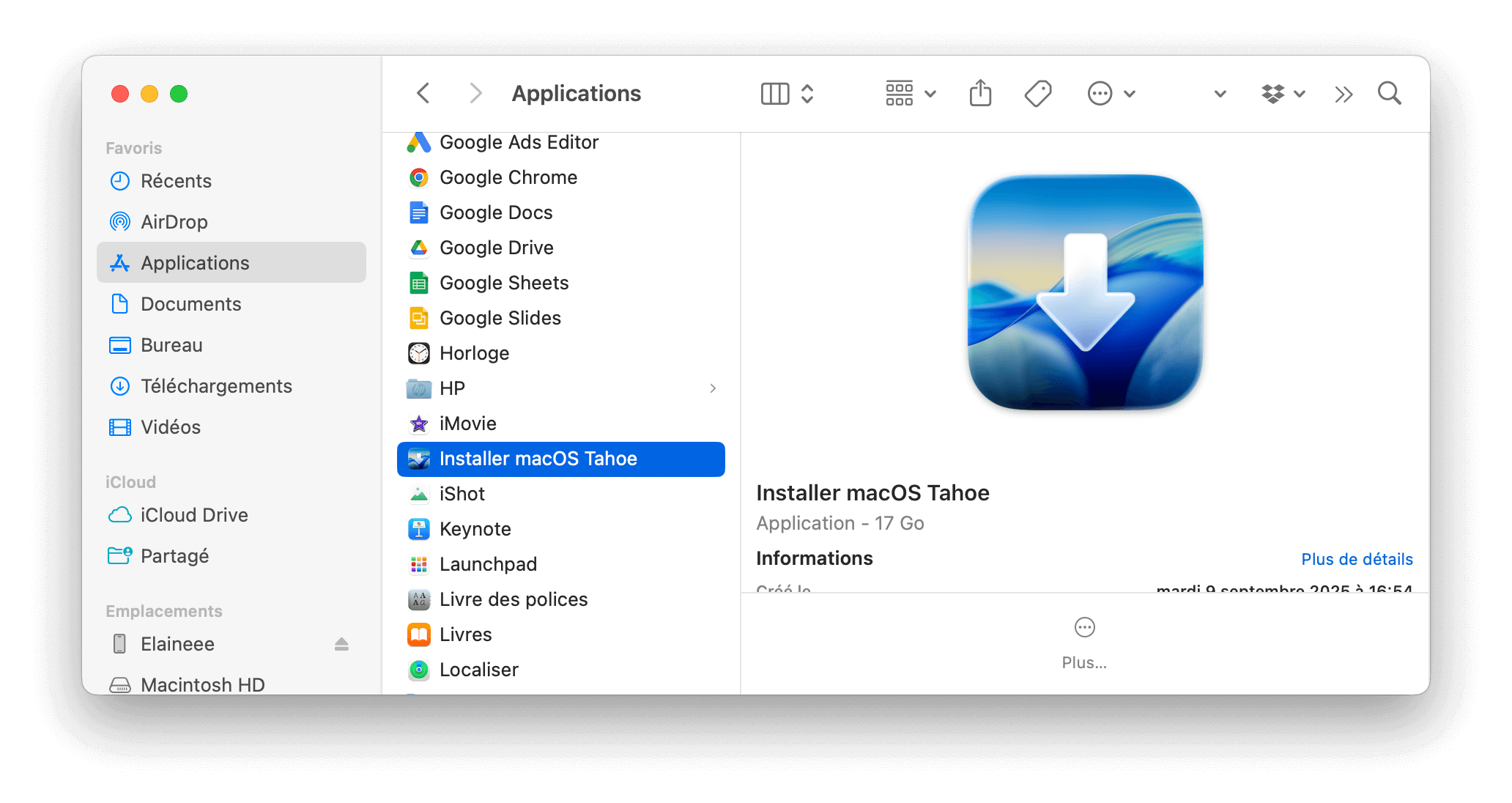Select Keynote in the list
1512x803 pixels.
tap(561, 529)
